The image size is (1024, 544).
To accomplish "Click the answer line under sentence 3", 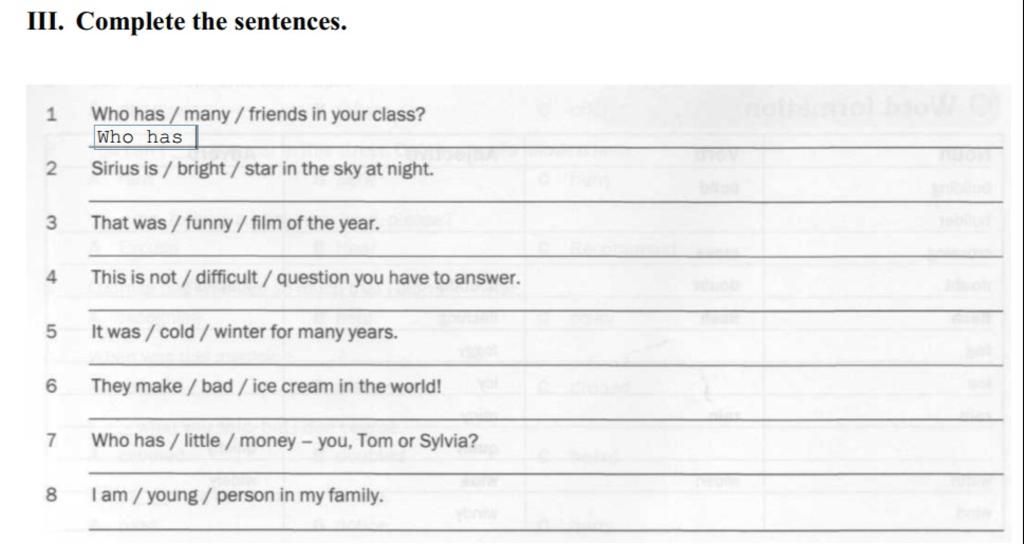I will 545,248.
